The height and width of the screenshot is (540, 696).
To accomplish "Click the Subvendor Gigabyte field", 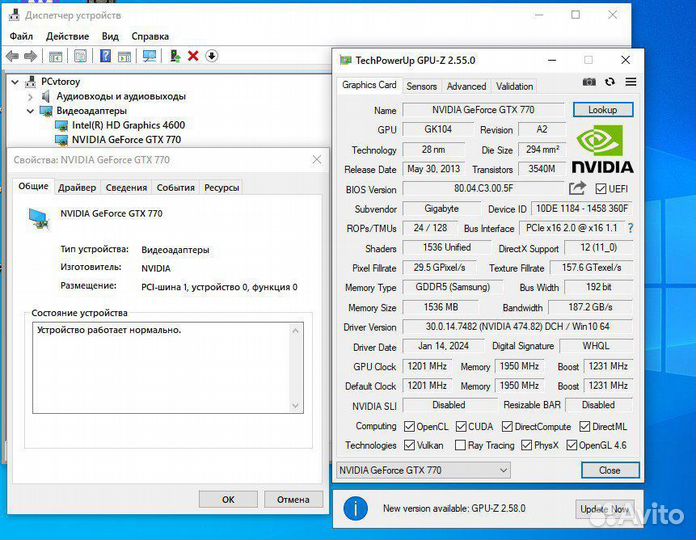I will click(x=441, y=209).
